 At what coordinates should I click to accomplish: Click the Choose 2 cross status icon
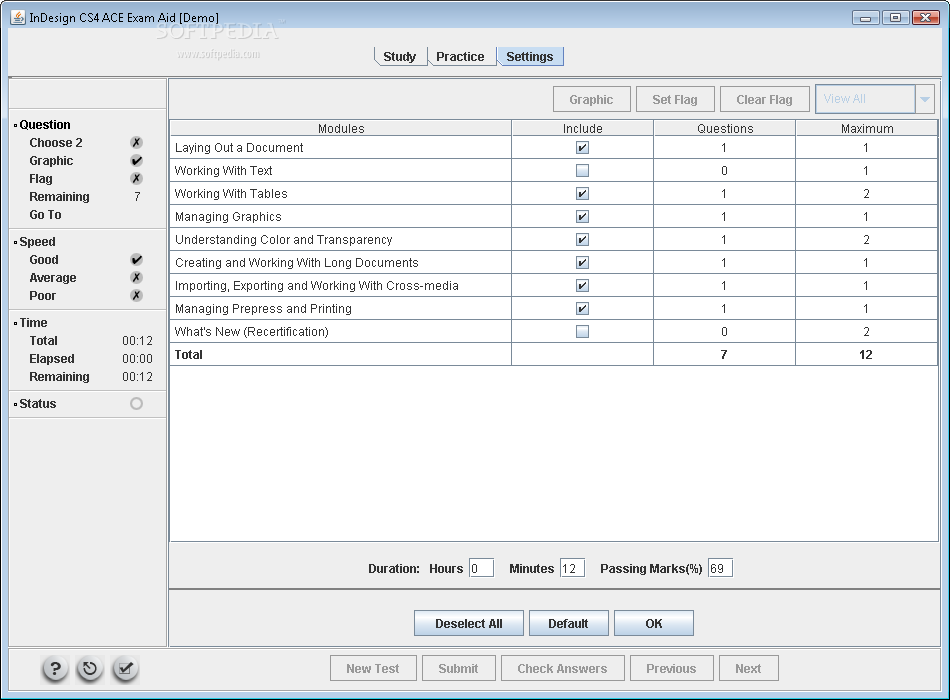136,142
